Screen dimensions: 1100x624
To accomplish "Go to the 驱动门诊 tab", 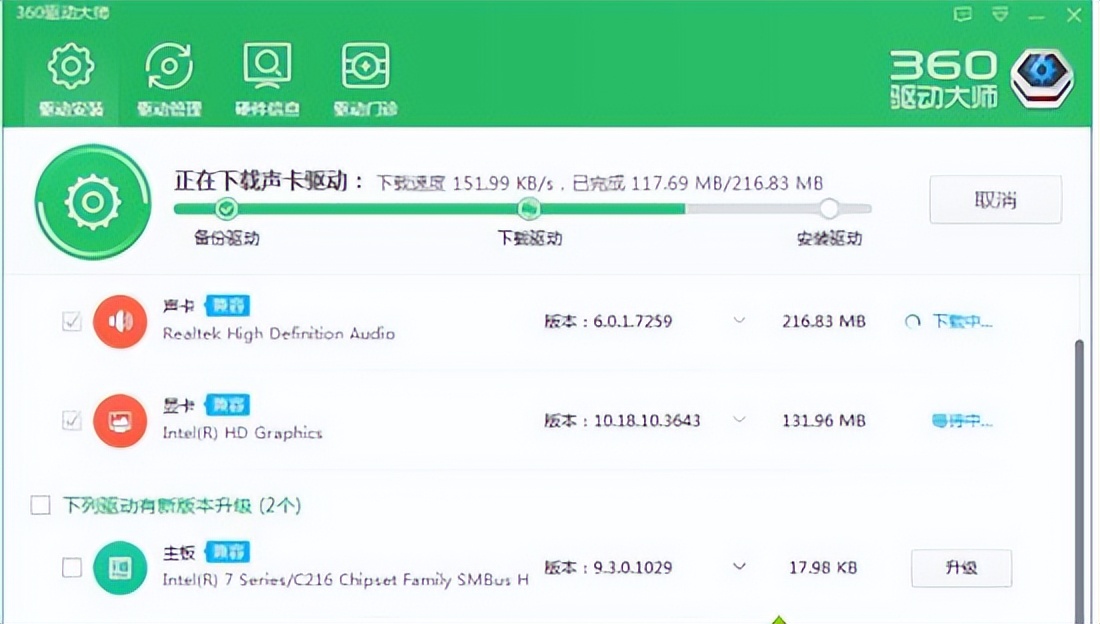I will tap(365, 80).
